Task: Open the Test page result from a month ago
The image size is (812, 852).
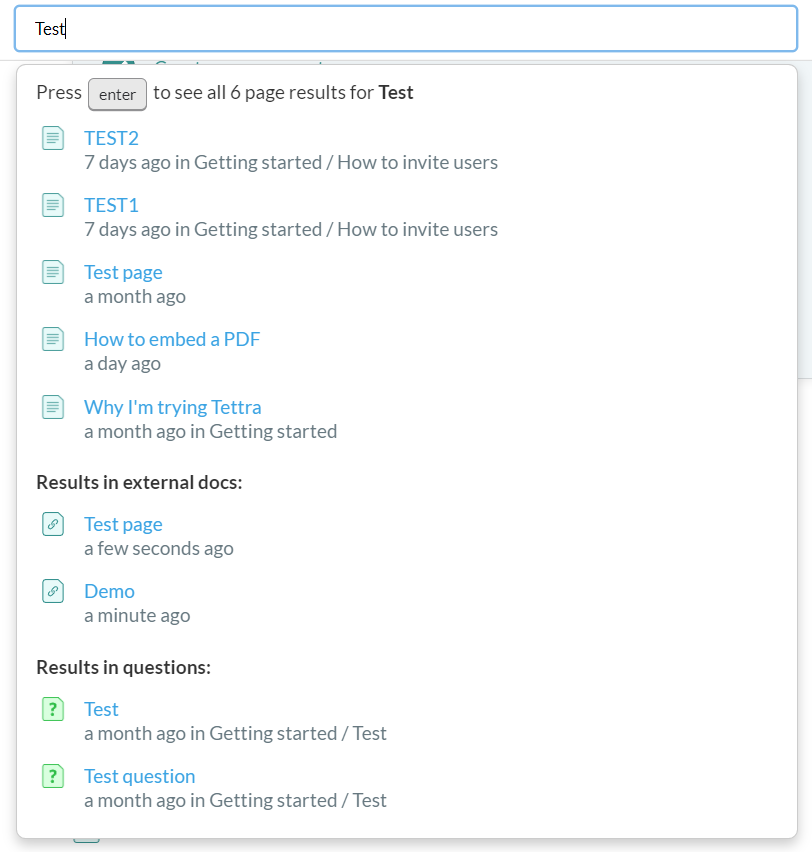Action: (123, 272)
